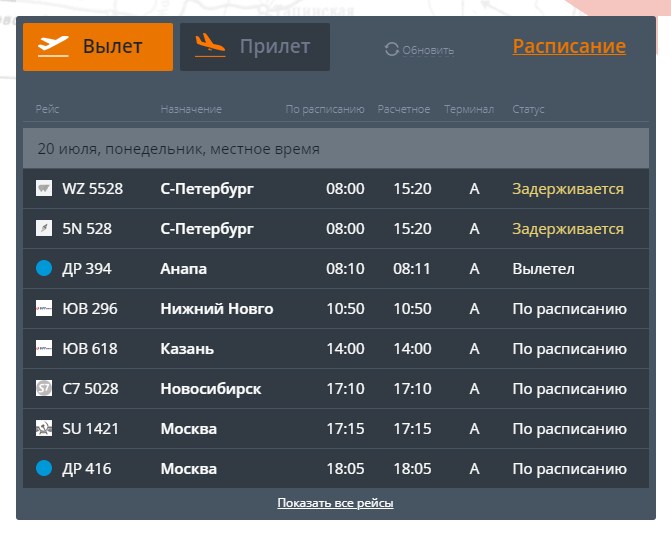Click the airline logo for flight ЮВ 296
Viewport: 671px width, 535px height.
[x=44, y=308]
